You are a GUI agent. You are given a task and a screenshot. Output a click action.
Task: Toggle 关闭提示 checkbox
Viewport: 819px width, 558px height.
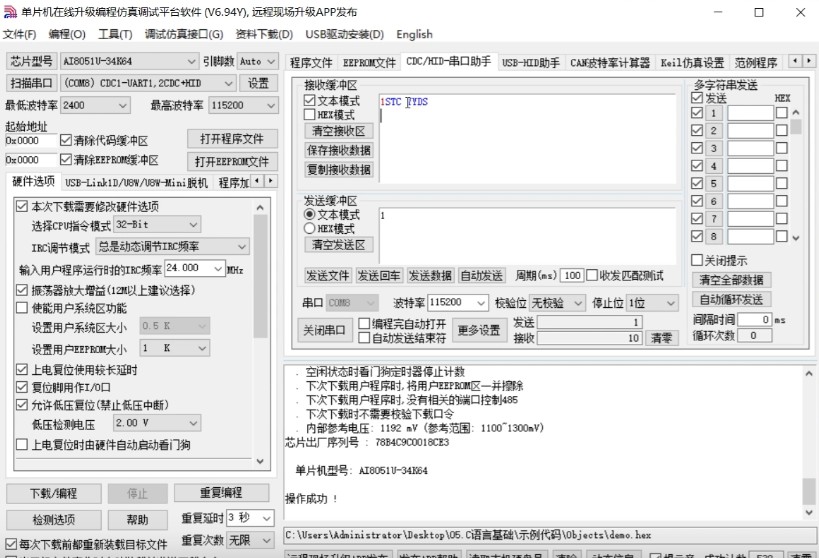697,260
